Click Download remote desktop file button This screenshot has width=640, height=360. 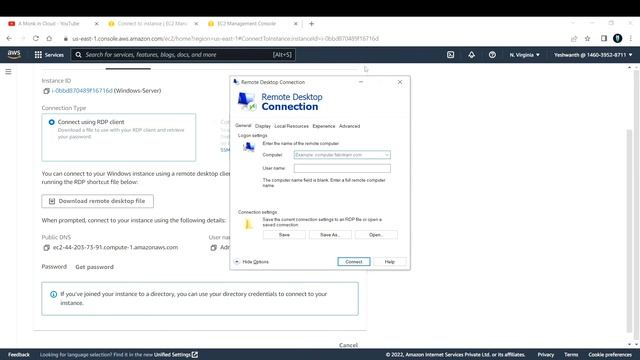(x=98, y=201)
